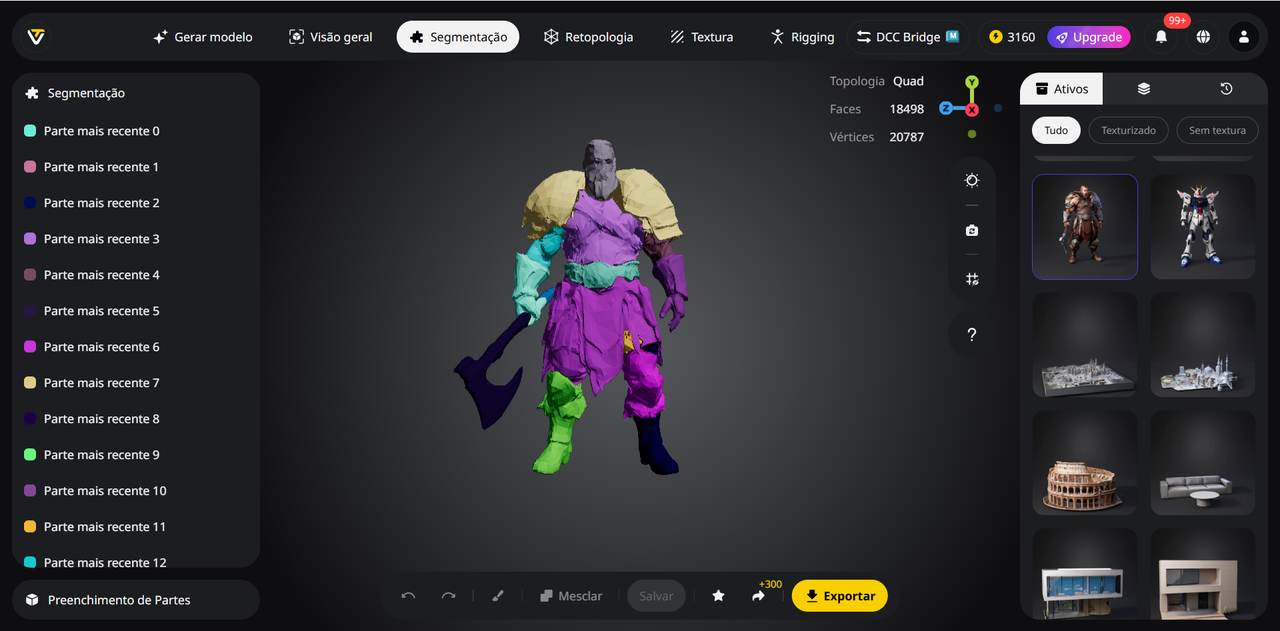The width and height of the screenshot is (1280, 631).
Task: Select the Segmentação tab
Action: 458,37
